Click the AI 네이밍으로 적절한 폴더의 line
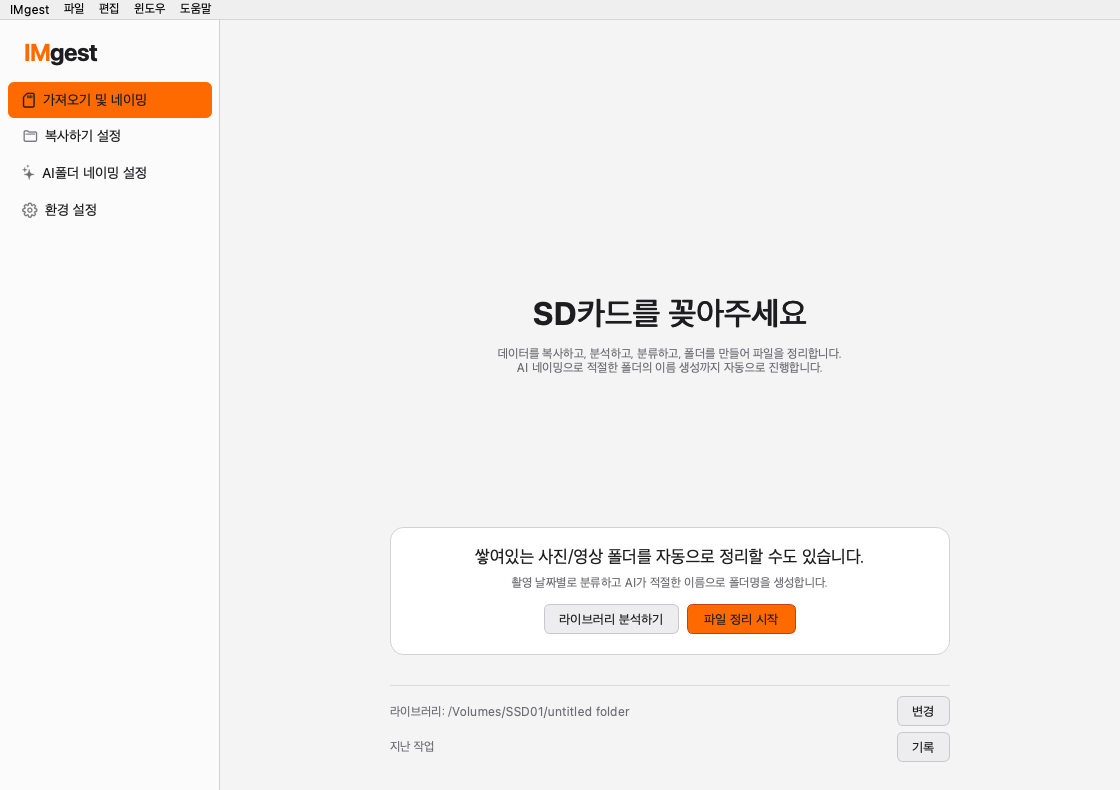Viewport: 1120px width, 790px height. pyautogui.click(x=669, y=368)
